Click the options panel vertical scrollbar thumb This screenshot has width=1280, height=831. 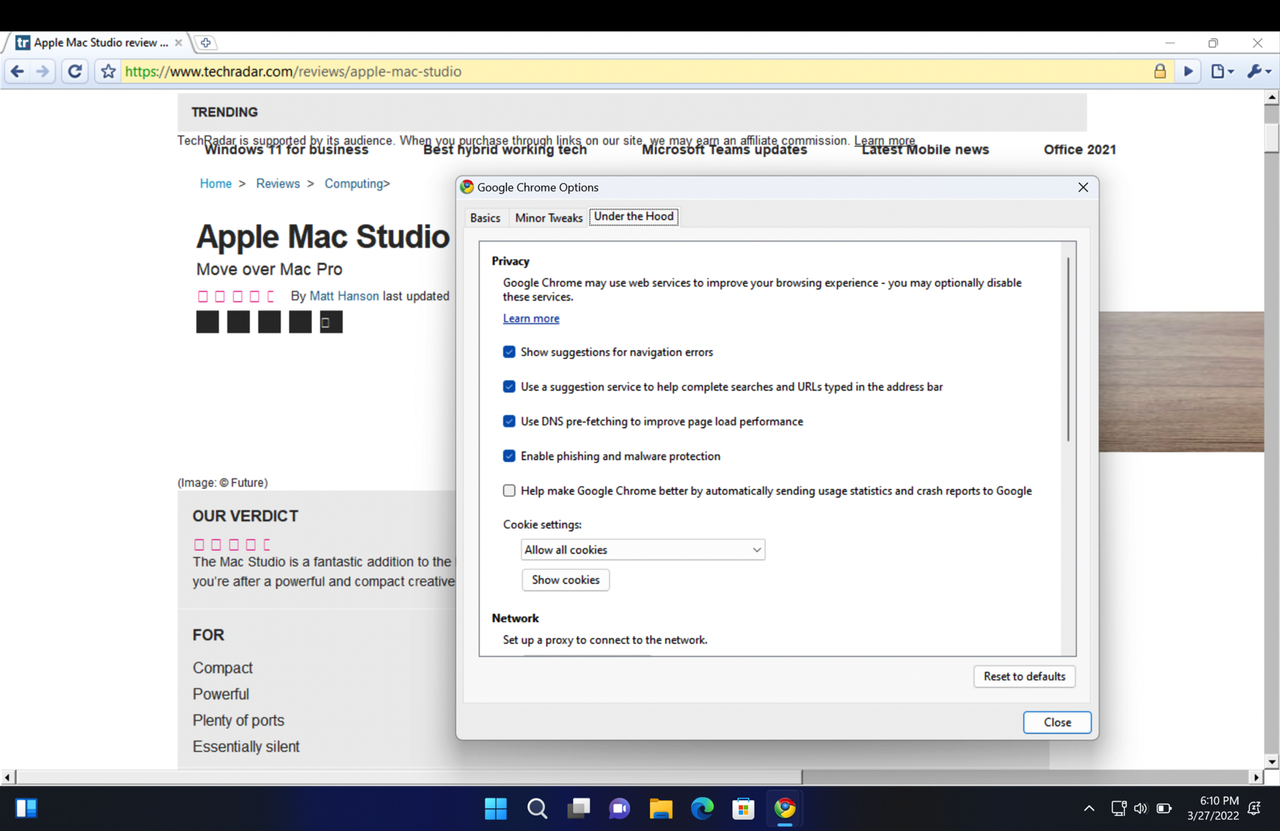click(1068, 350)
